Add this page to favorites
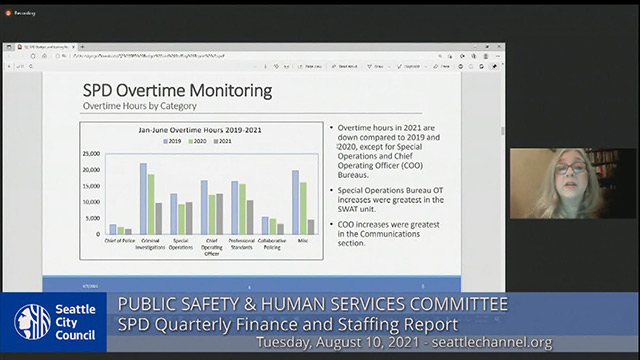Image resolution: width=640 pixels, height=360 pixels. click(450, 56)
